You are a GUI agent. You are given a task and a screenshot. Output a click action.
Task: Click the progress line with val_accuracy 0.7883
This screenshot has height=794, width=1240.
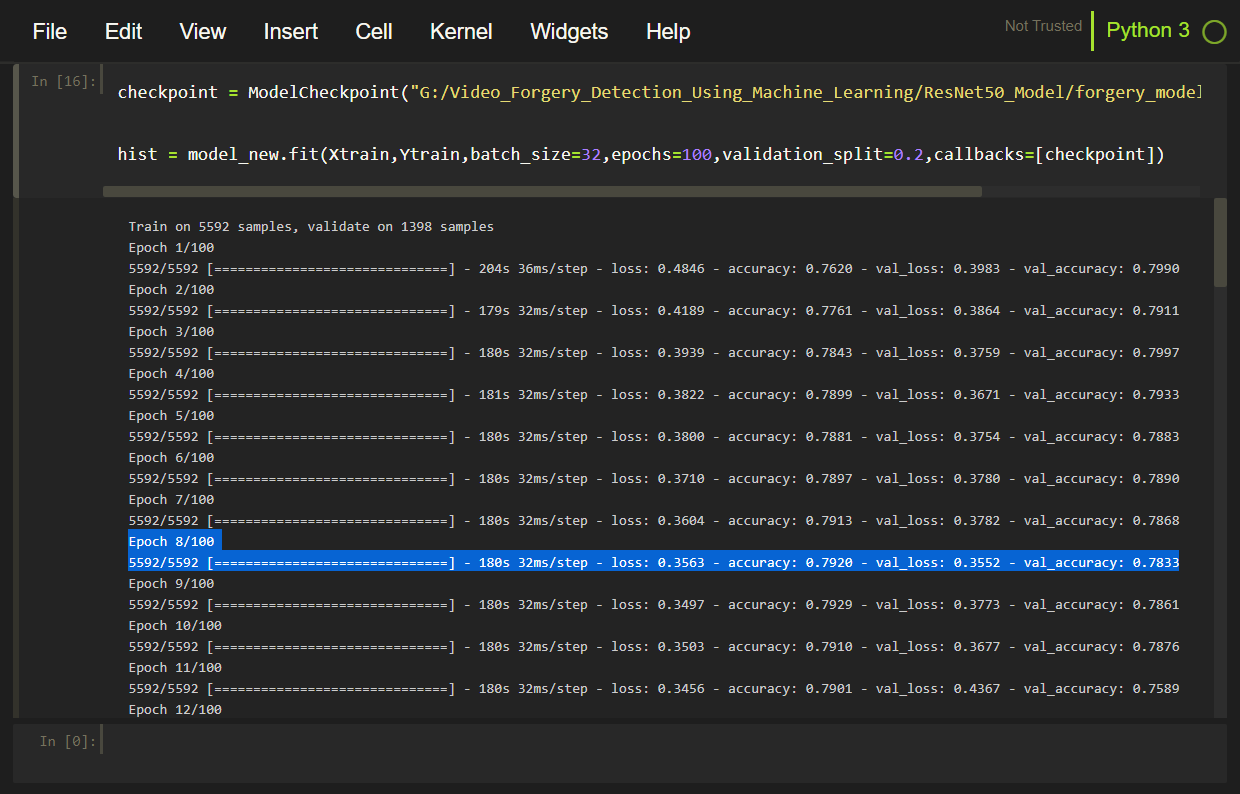[654, 437]
